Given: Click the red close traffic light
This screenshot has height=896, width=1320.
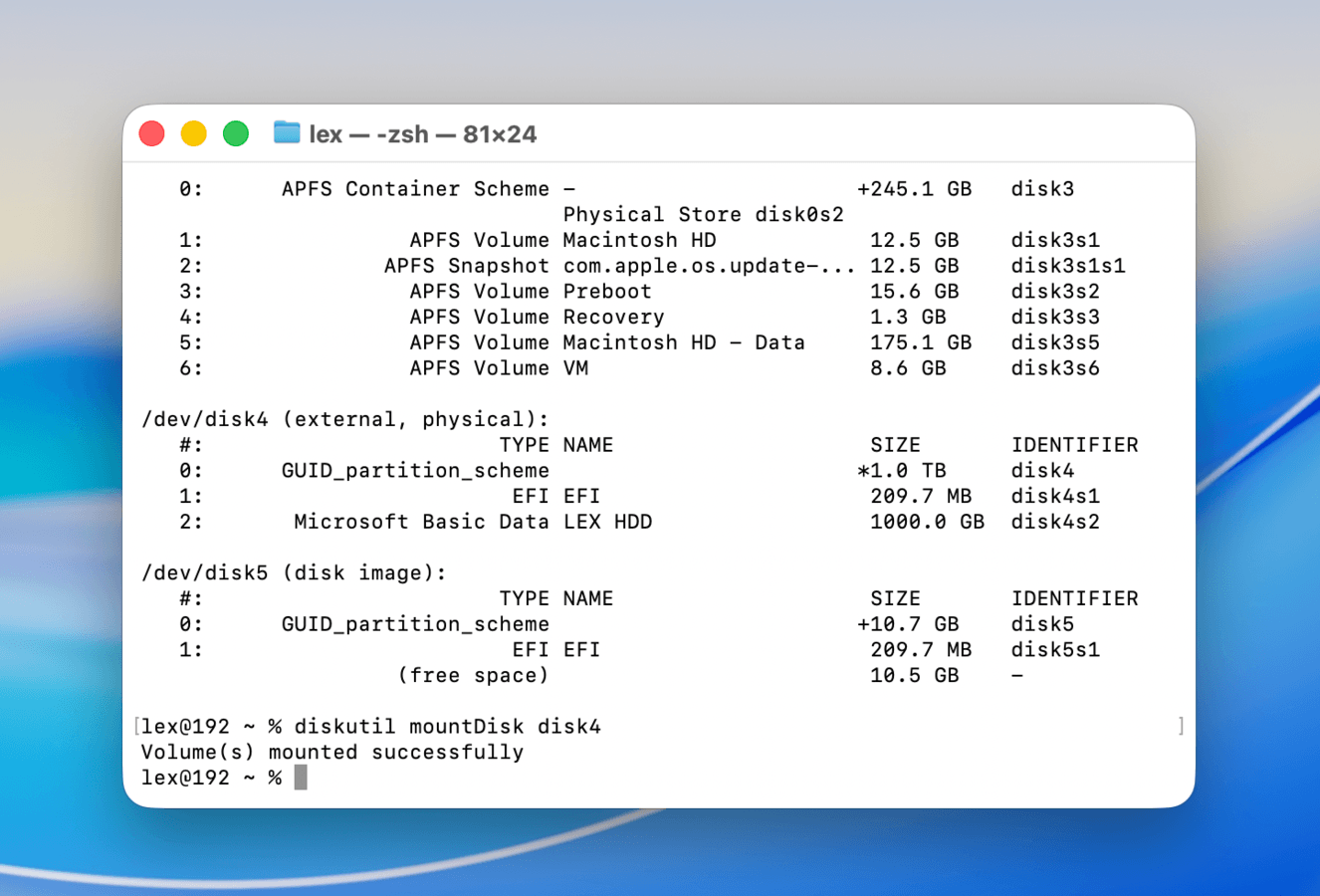Looking at the screenshot, I should 151,132.
